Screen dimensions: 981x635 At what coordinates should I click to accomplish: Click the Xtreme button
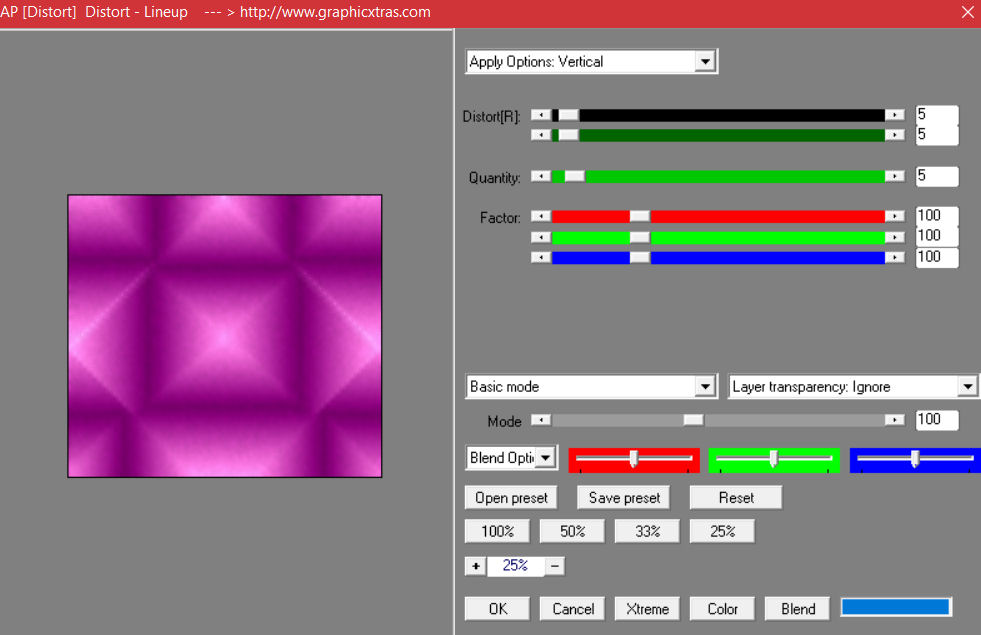click(x=648, y=609)
